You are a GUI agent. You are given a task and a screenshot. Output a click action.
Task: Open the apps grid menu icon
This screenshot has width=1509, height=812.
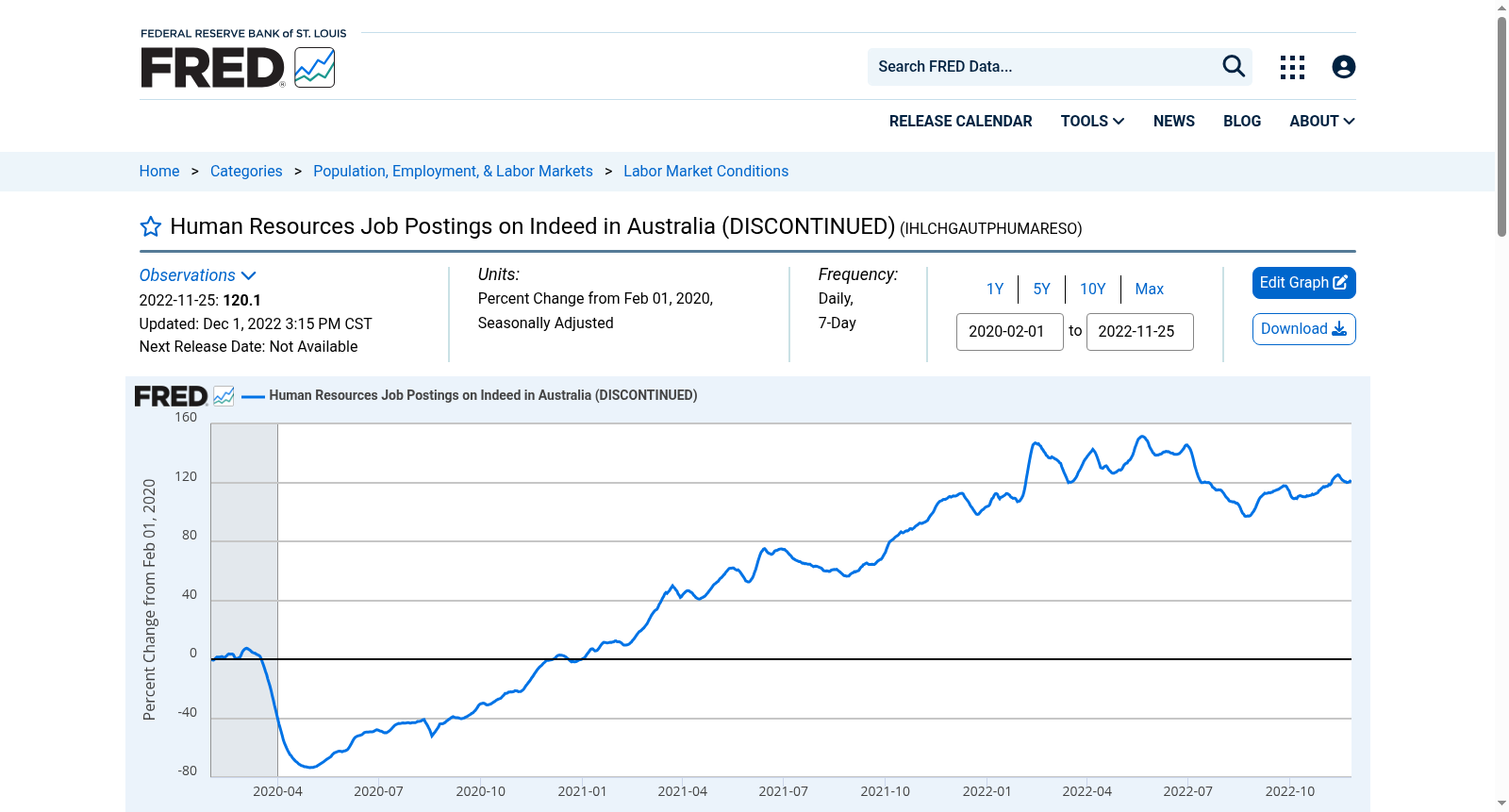(1292, 67)
